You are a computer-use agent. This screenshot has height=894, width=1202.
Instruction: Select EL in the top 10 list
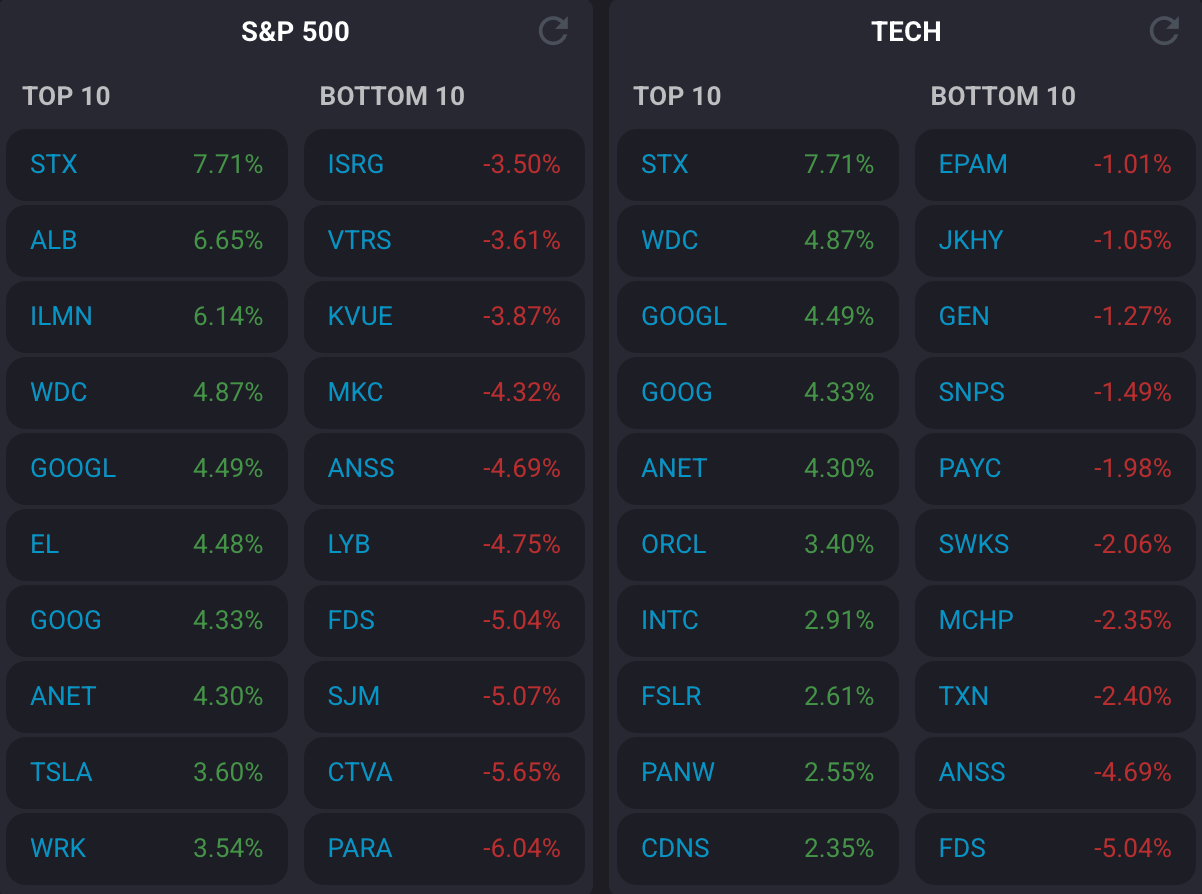(45, 544)
